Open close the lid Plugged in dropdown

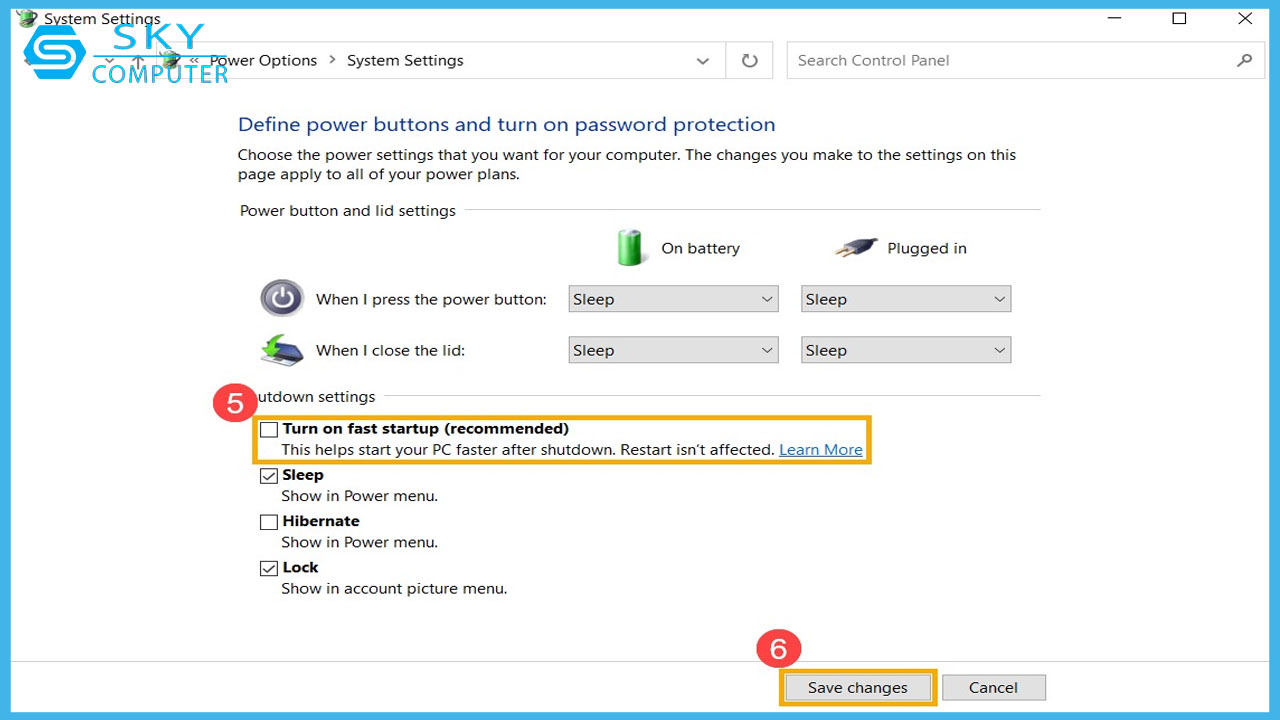coord(905,350)
